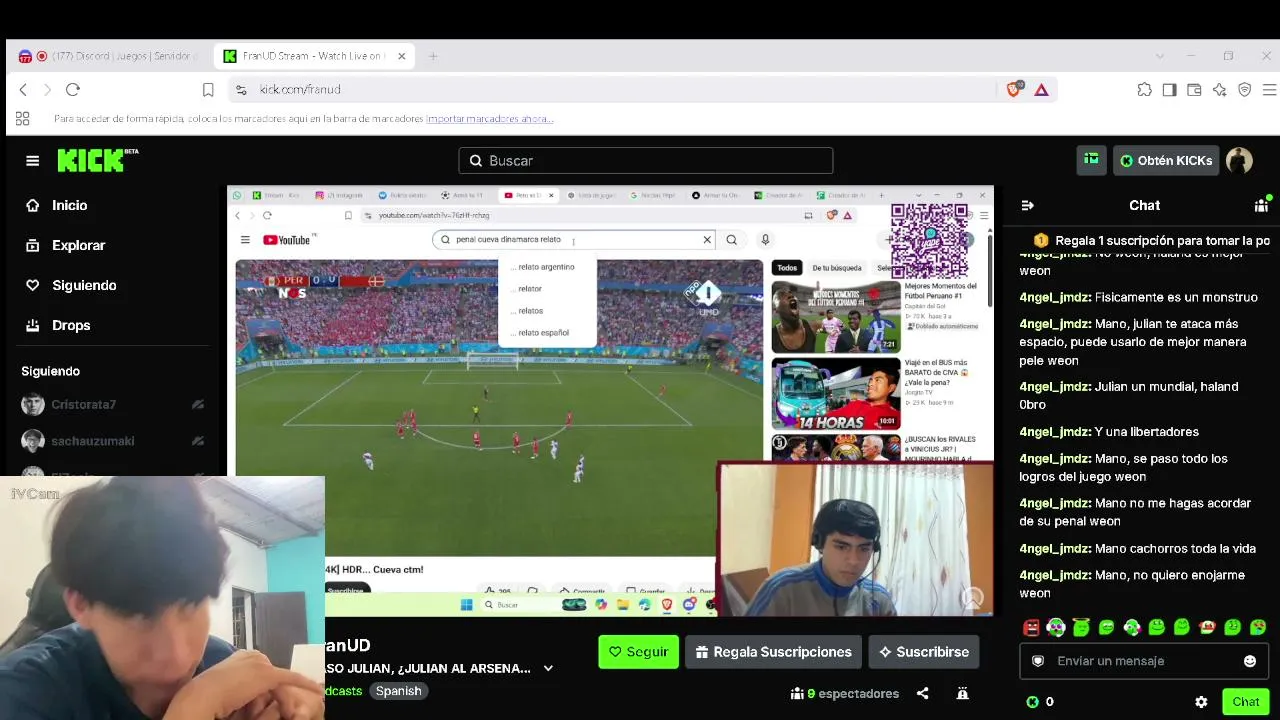Screen dimensions: 1280x720
Task: Open Leo AI sparkle icon
Action: point(1219,90)
